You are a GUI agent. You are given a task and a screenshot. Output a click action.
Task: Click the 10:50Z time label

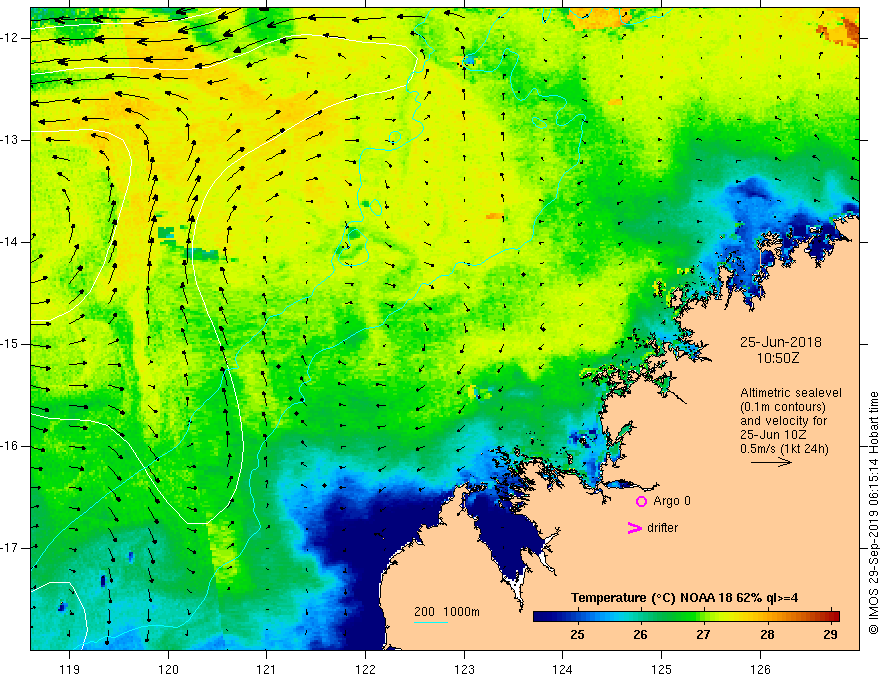pyautogui.click(x=777, y=358)
